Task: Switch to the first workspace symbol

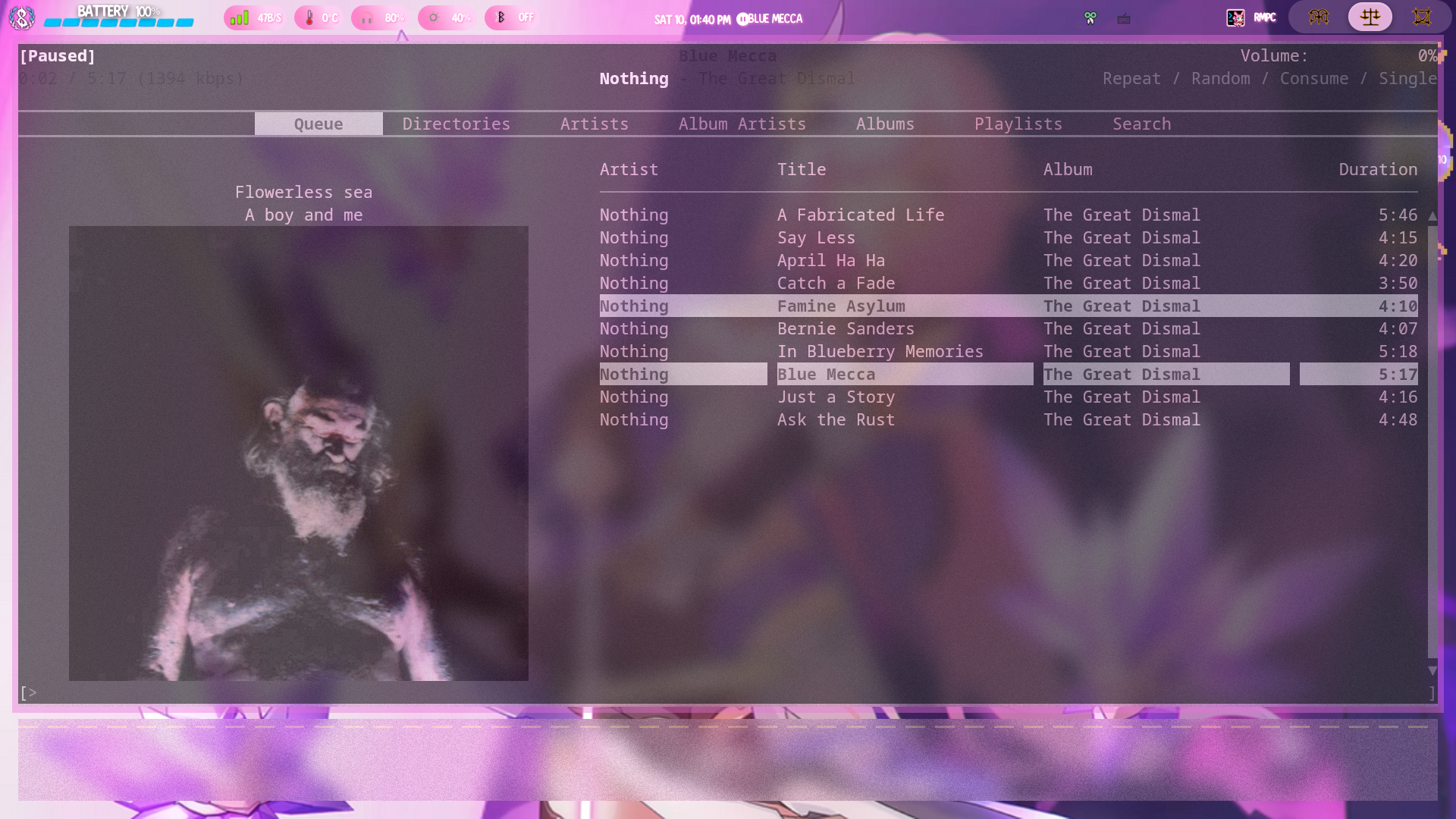Action: point(1319,17)
